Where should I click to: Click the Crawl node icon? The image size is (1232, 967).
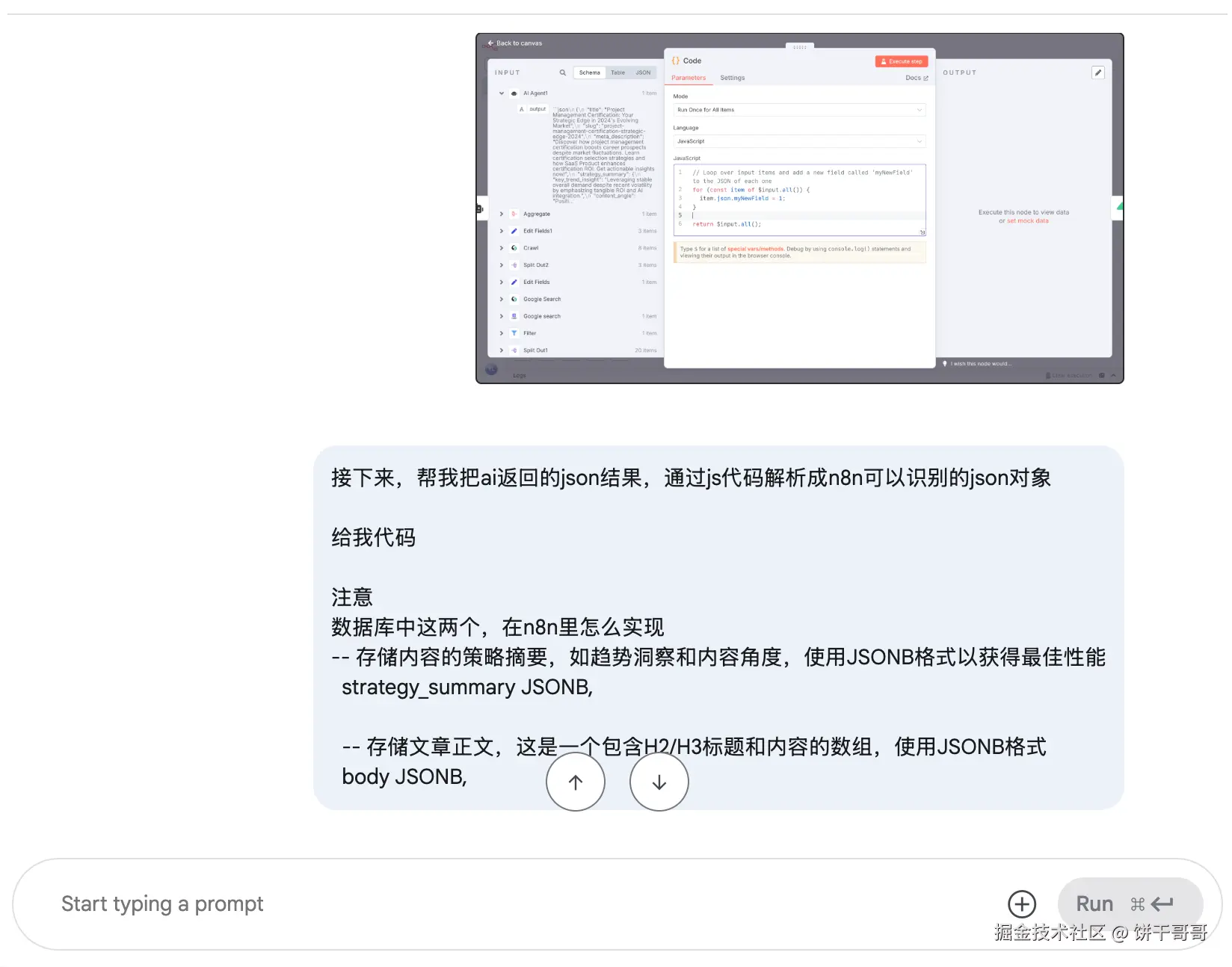(x=514, y=248)
